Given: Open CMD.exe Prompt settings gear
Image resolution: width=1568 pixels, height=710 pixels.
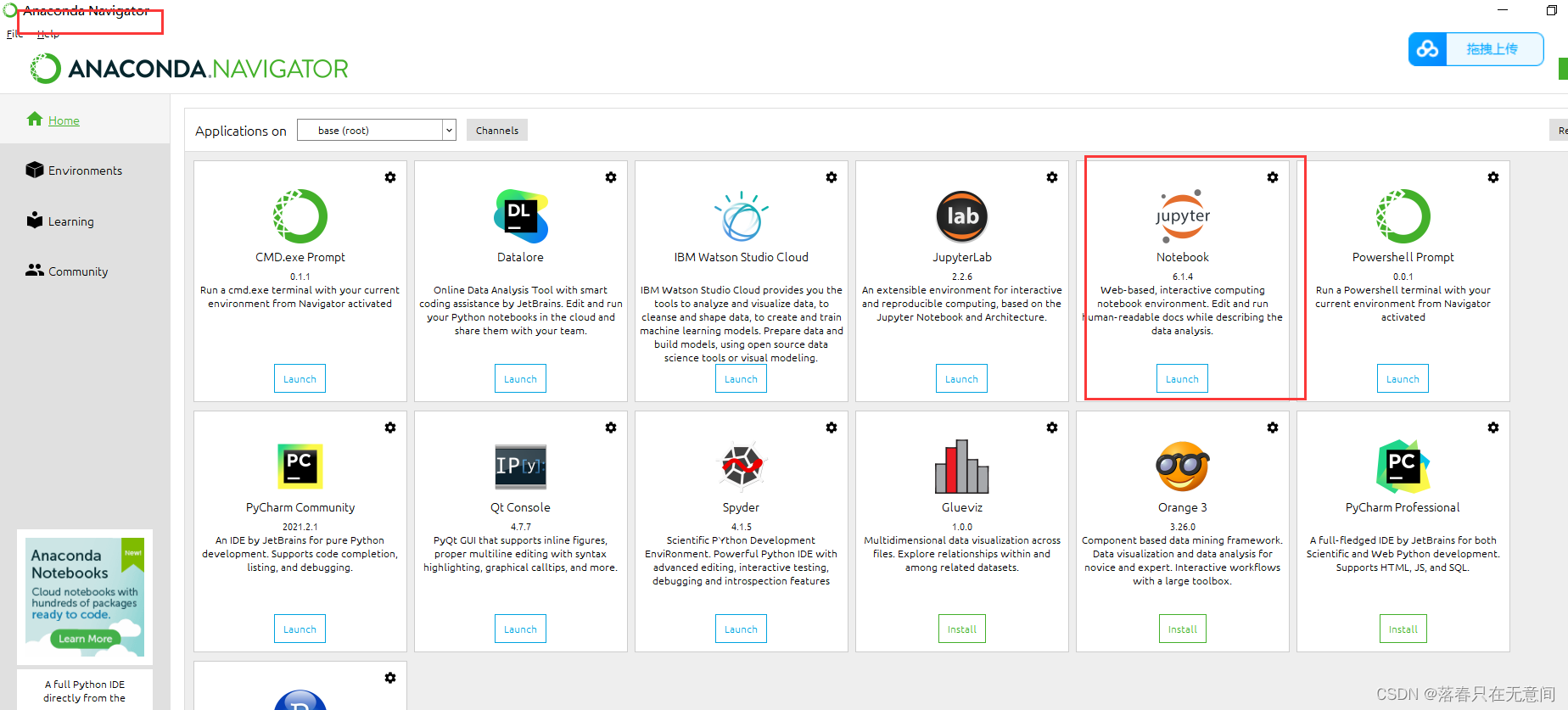Looking at the screenshot, I should [390, 177].
